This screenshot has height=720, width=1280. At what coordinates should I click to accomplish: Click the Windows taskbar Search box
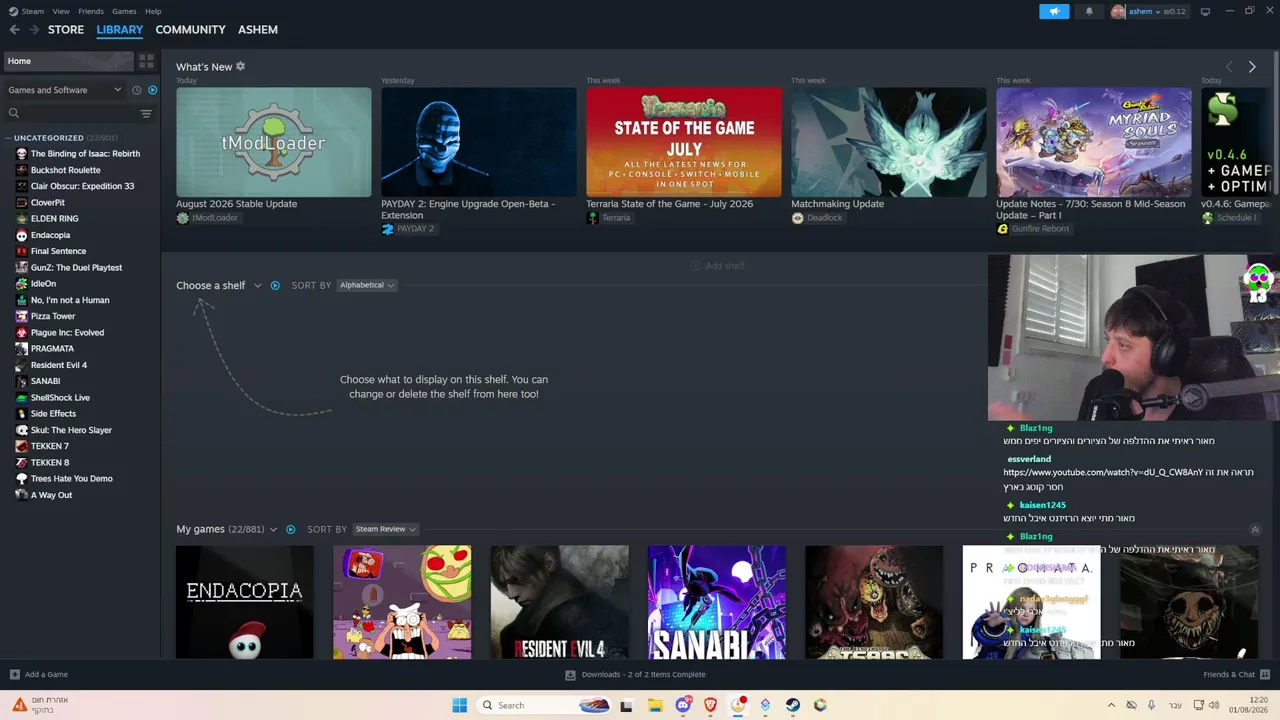point(546,705)
